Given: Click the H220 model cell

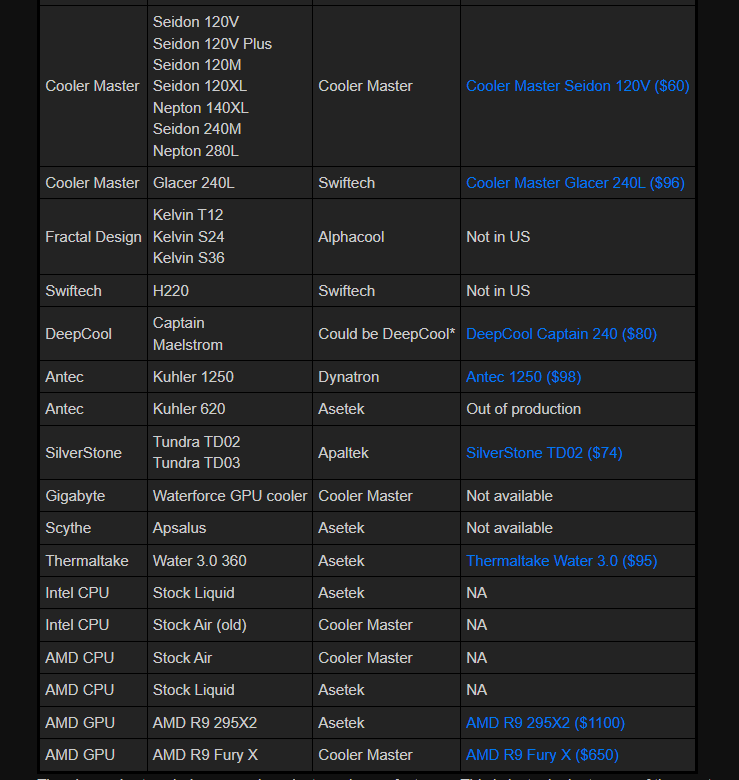Looking at the screenshot, I should (171, 291).
